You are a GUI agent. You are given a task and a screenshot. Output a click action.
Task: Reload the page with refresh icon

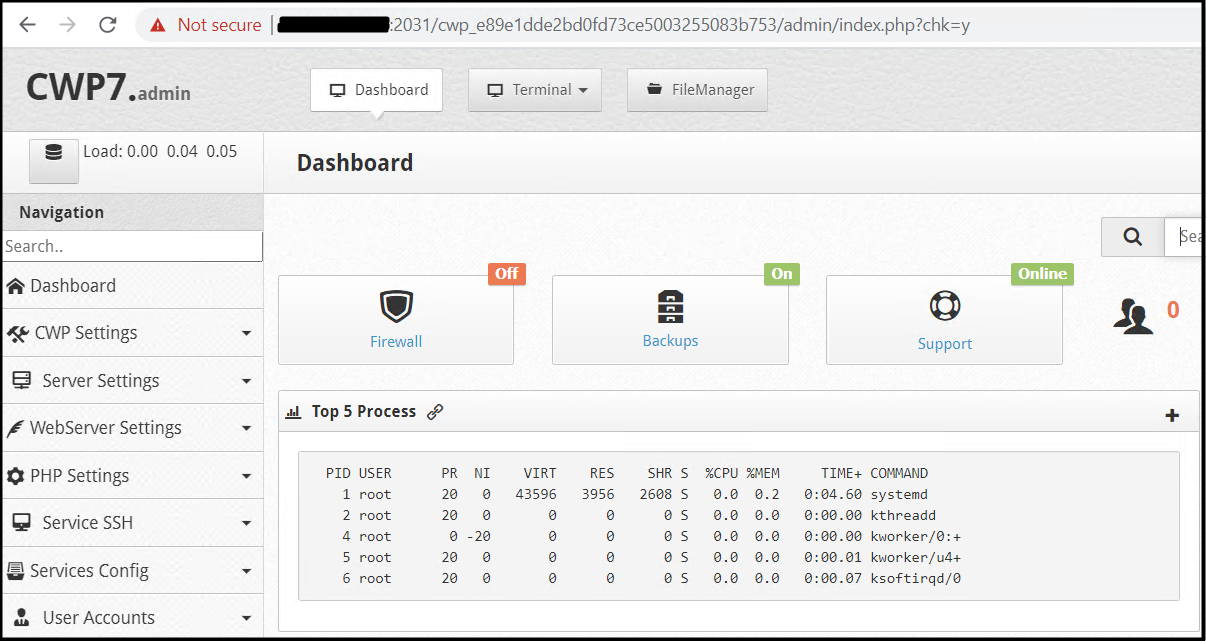tap(108, 25)
